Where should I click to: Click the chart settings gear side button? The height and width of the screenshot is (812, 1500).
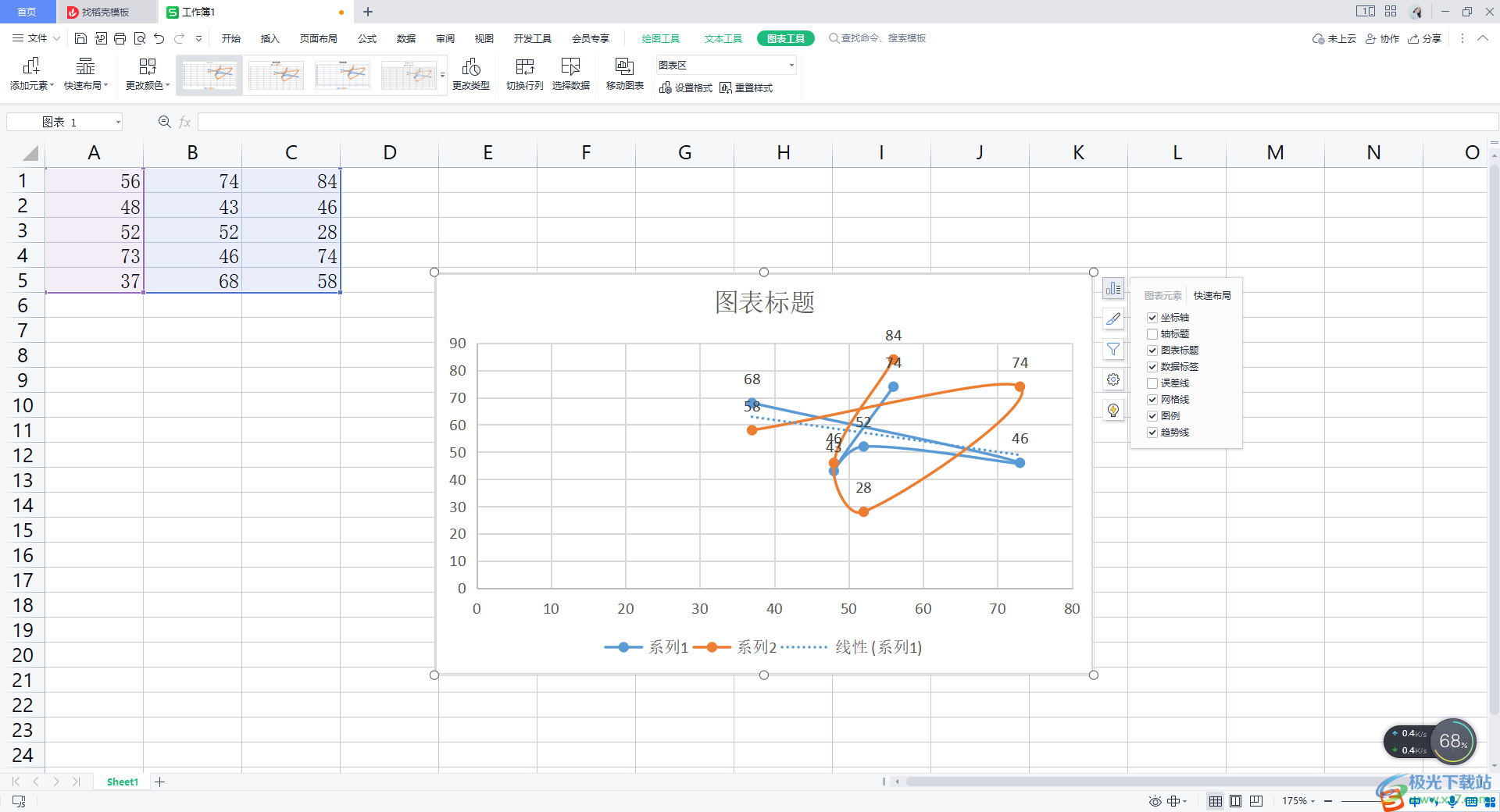pyautogui.click(x=1113, y=379)
